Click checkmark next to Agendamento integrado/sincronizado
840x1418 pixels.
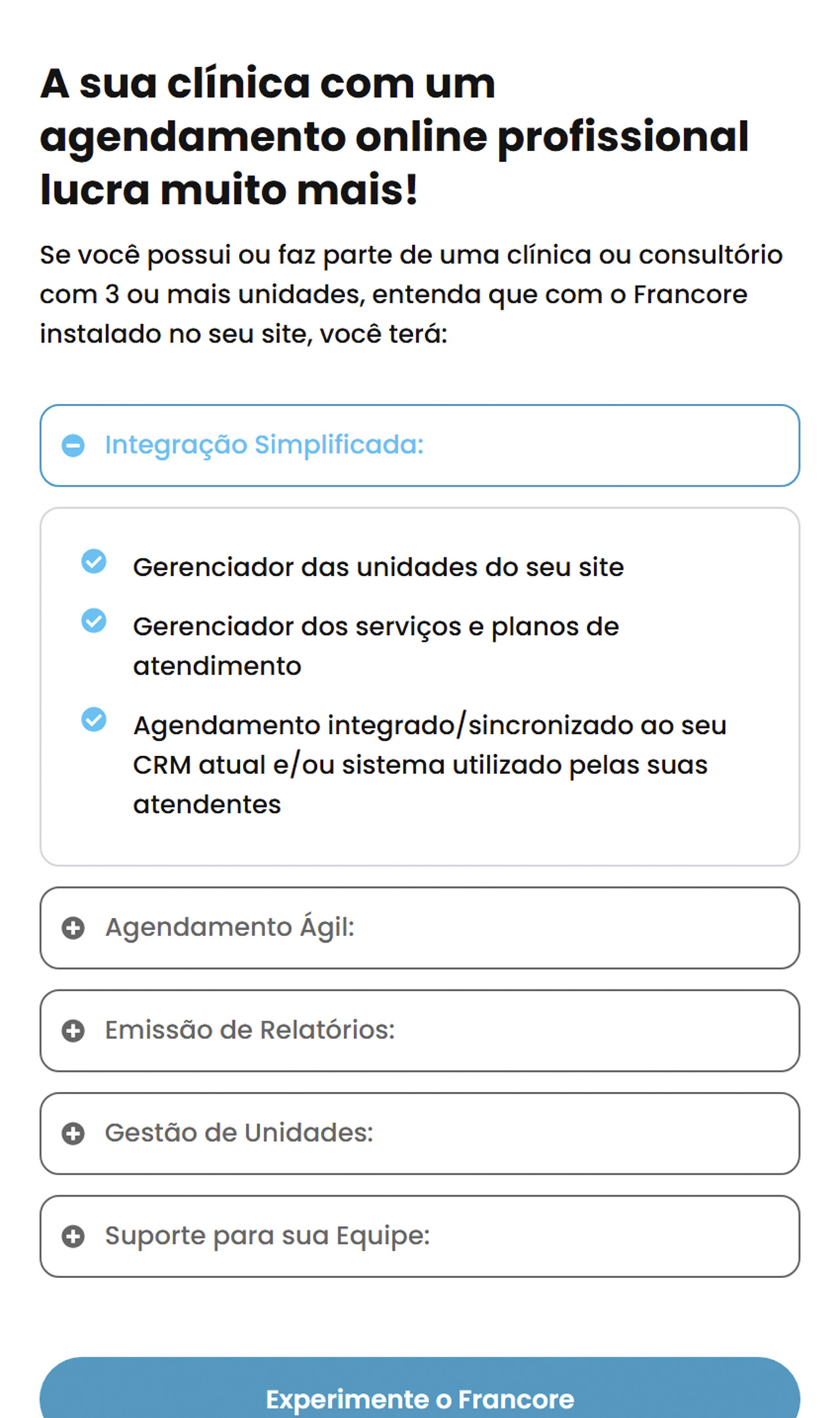94,719
